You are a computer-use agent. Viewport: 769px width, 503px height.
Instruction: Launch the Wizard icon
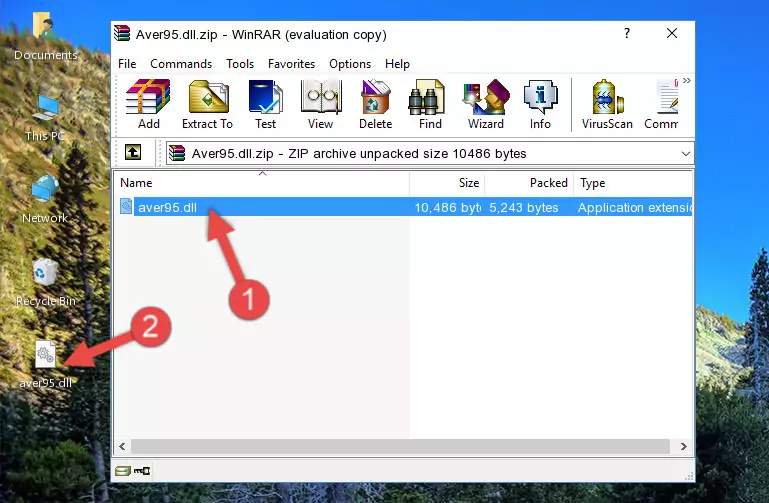coord(486,104)
